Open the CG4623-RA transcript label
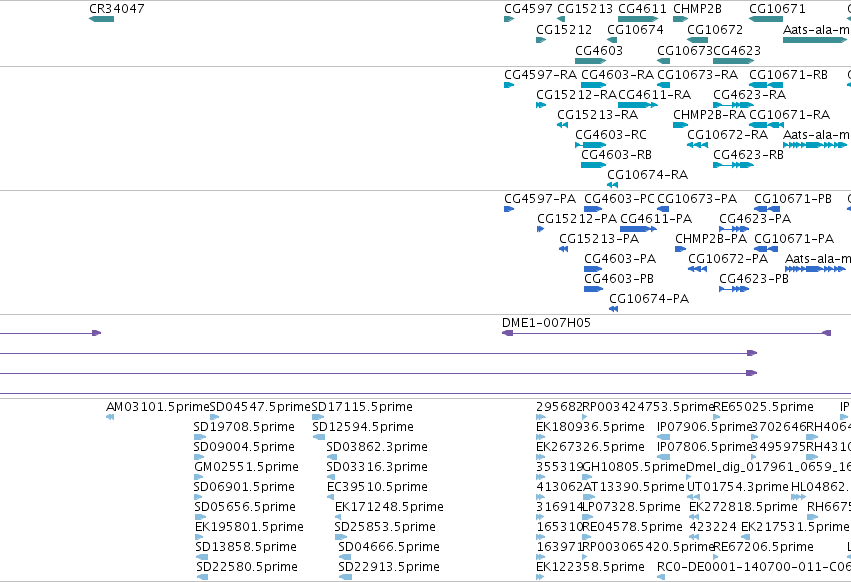851x582 pixels. 750,95
